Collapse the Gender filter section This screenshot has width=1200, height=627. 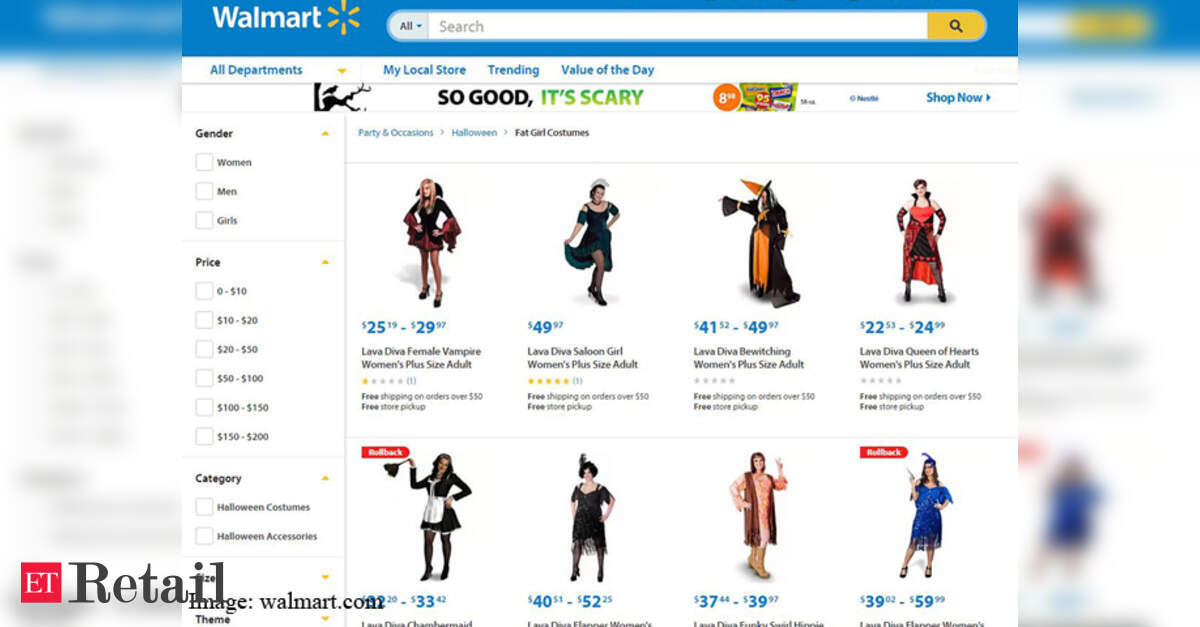pyautogui.click(x=325, y=133)
